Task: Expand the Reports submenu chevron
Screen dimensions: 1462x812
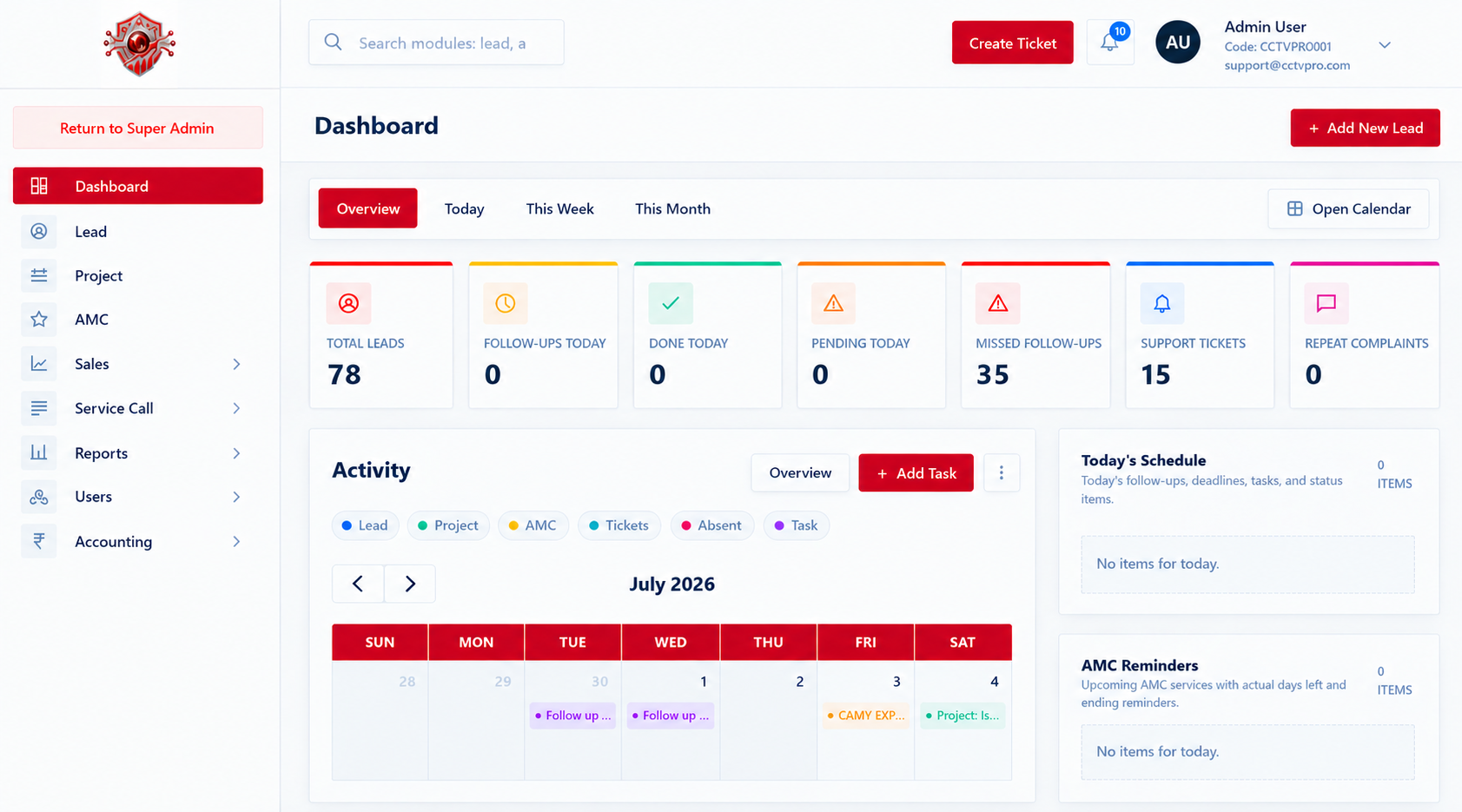Action: tap(236, 453)
